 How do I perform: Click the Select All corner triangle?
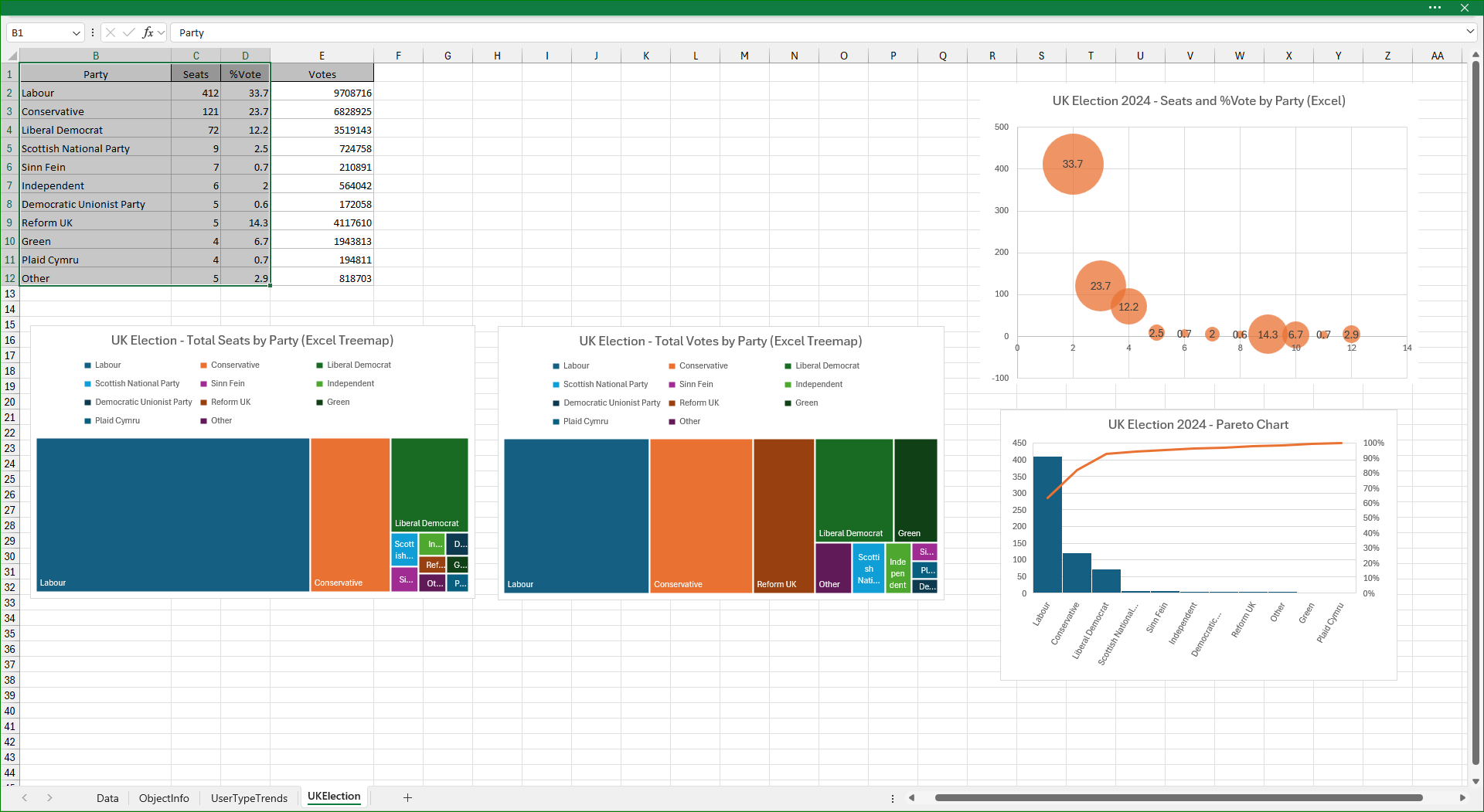tap(12, 56)
